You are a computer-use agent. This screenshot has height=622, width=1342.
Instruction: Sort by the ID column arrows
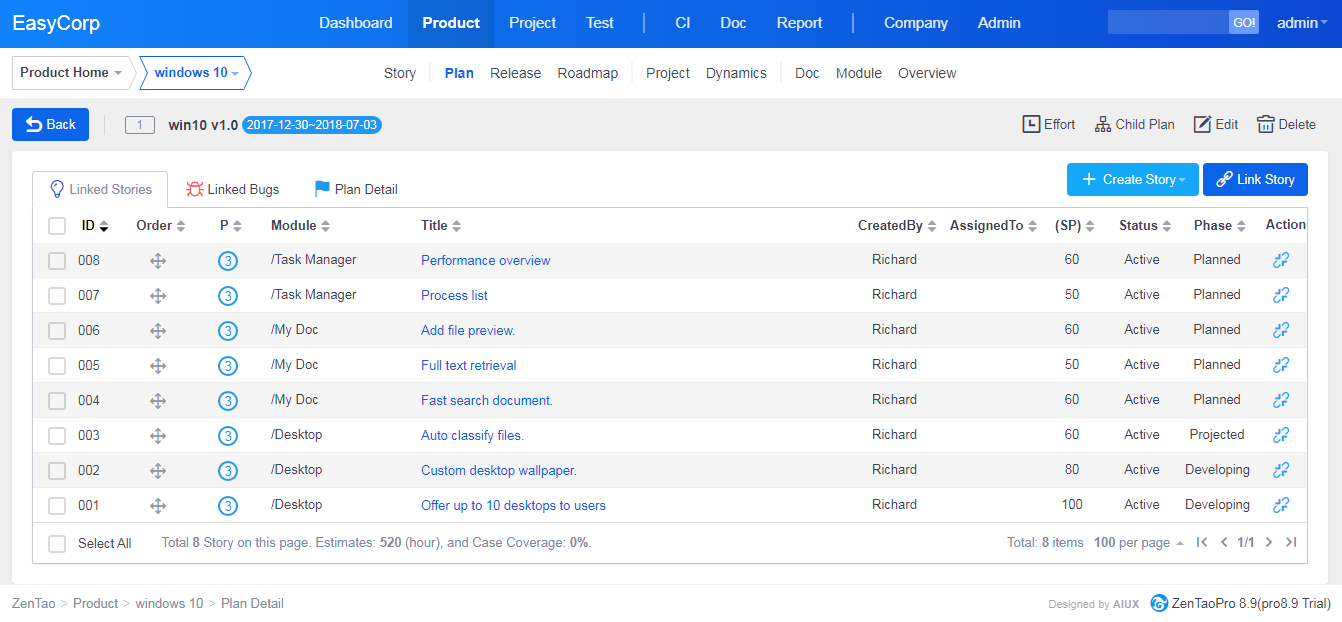[104, 226]
